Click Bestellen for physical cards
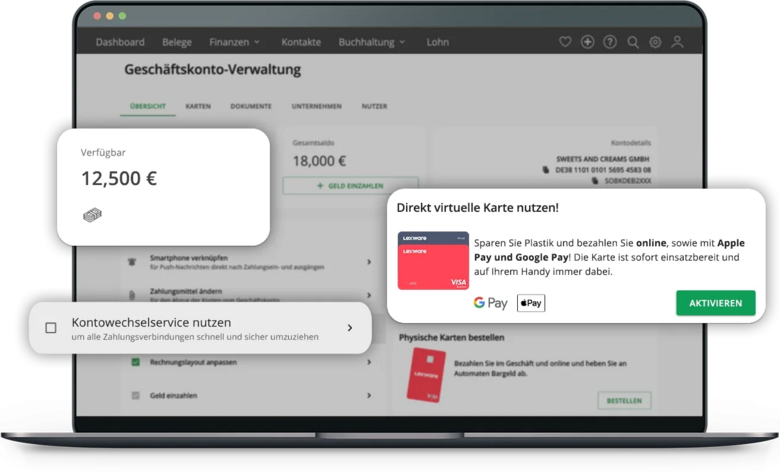The height and width of the screenshot is (476, 780). click(x=624, y=400)
